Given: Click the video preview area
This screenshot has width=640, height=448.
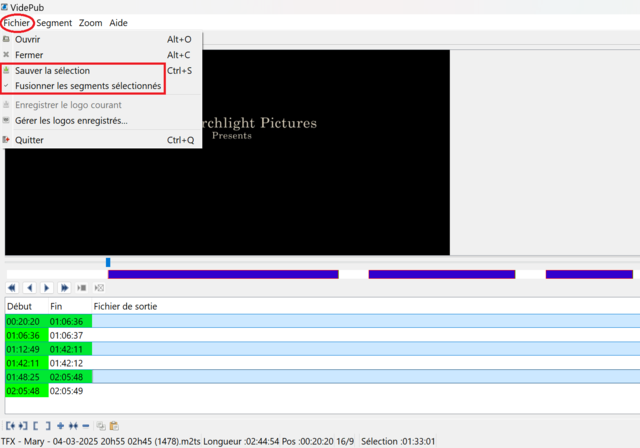Looking at the screenshot, I should 227,153.
